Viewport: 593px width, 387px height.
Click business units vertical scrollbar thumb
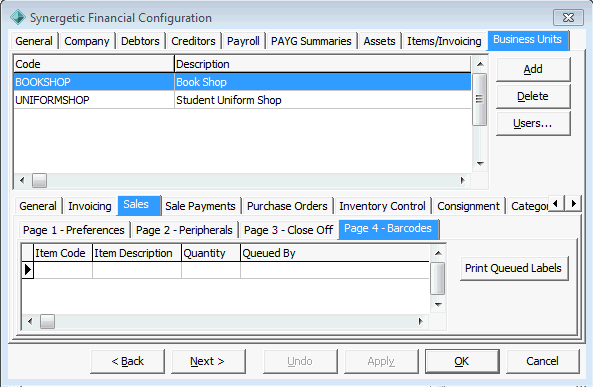point(480,99)
